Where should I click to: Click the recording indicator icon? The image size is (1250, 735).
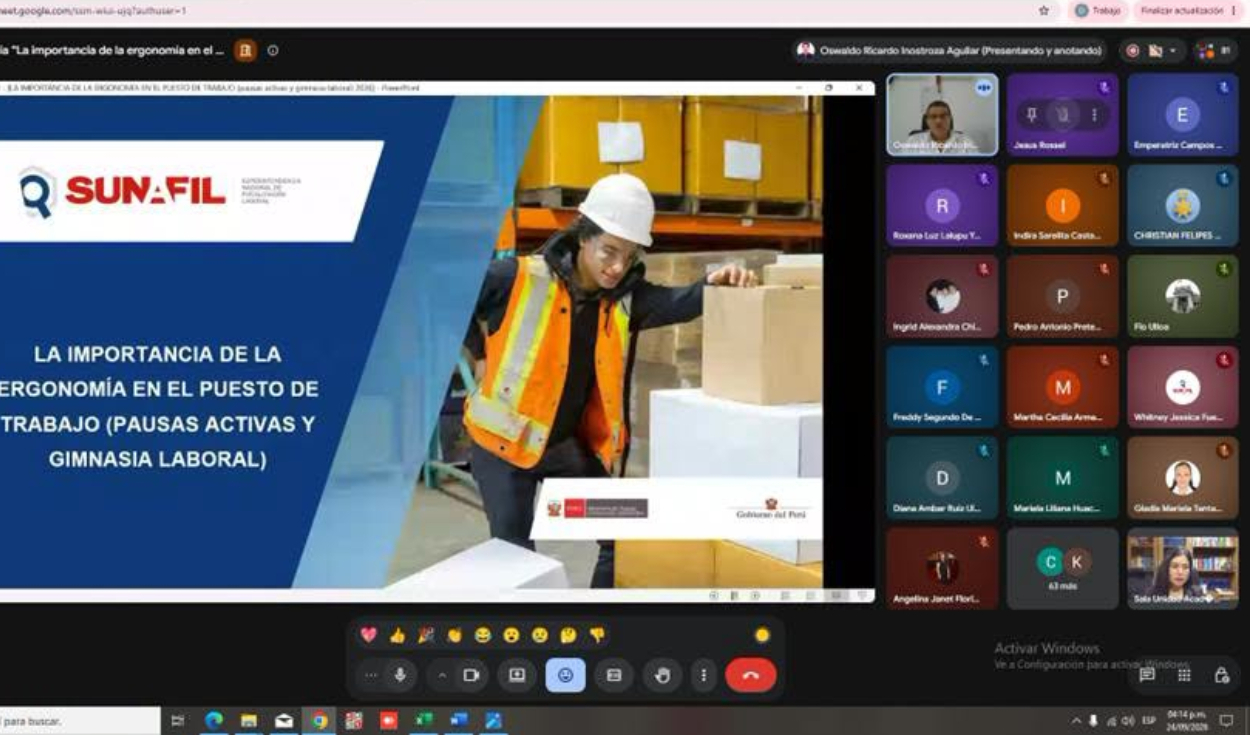[1134, 50]
